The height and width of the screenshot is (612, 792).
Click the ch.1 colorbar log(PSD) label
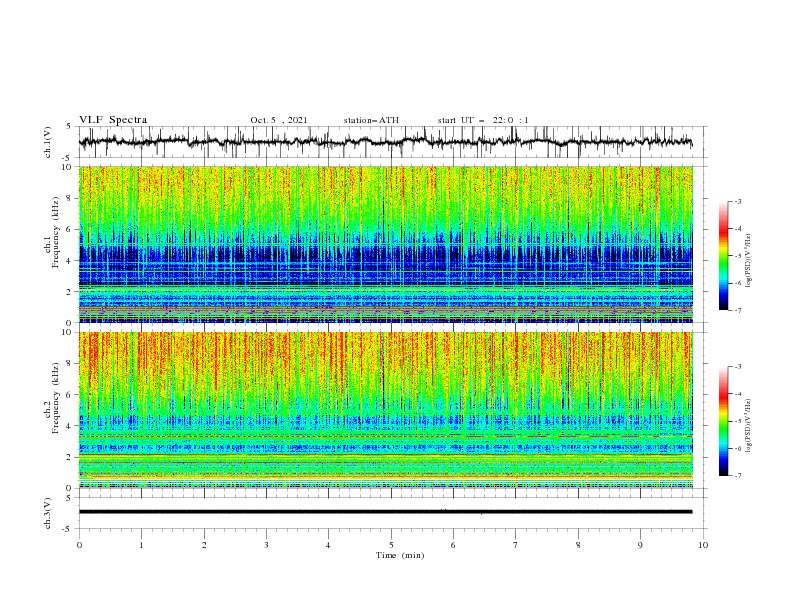(x=749, y=261)
